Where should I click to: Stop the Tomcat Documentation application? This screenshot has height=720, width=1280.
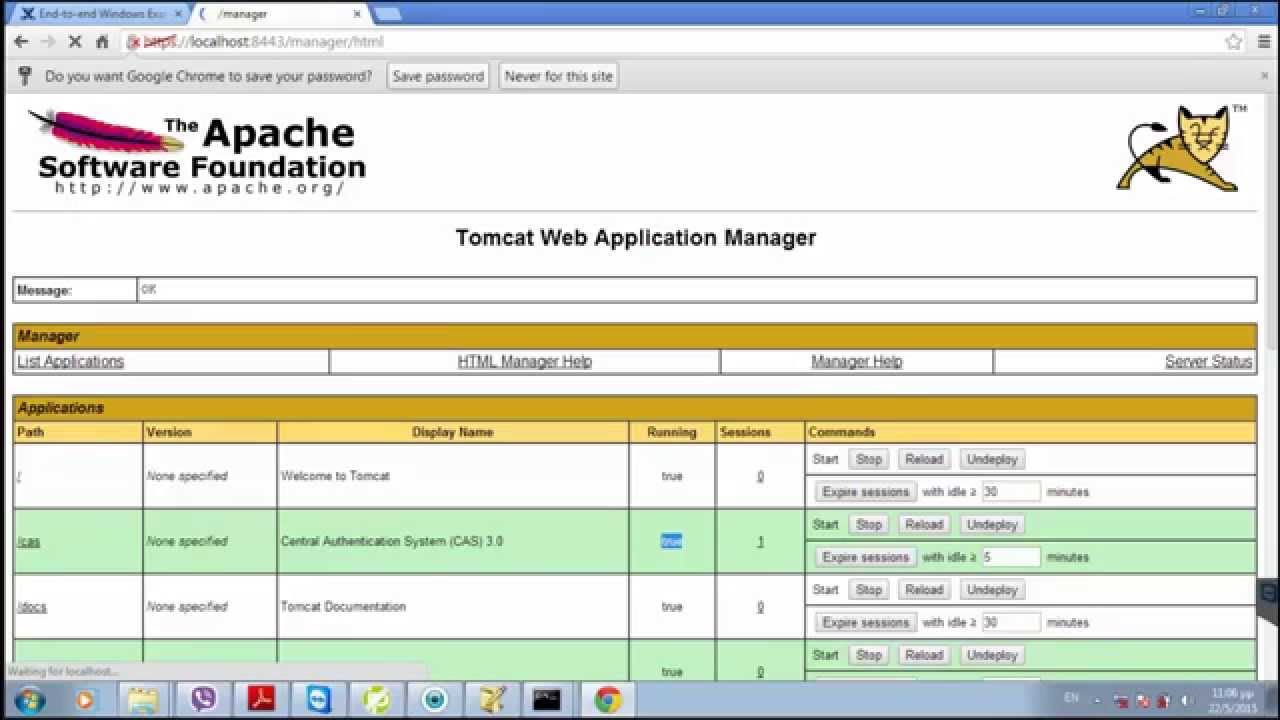pyautogui.click(x=869, y=590)
